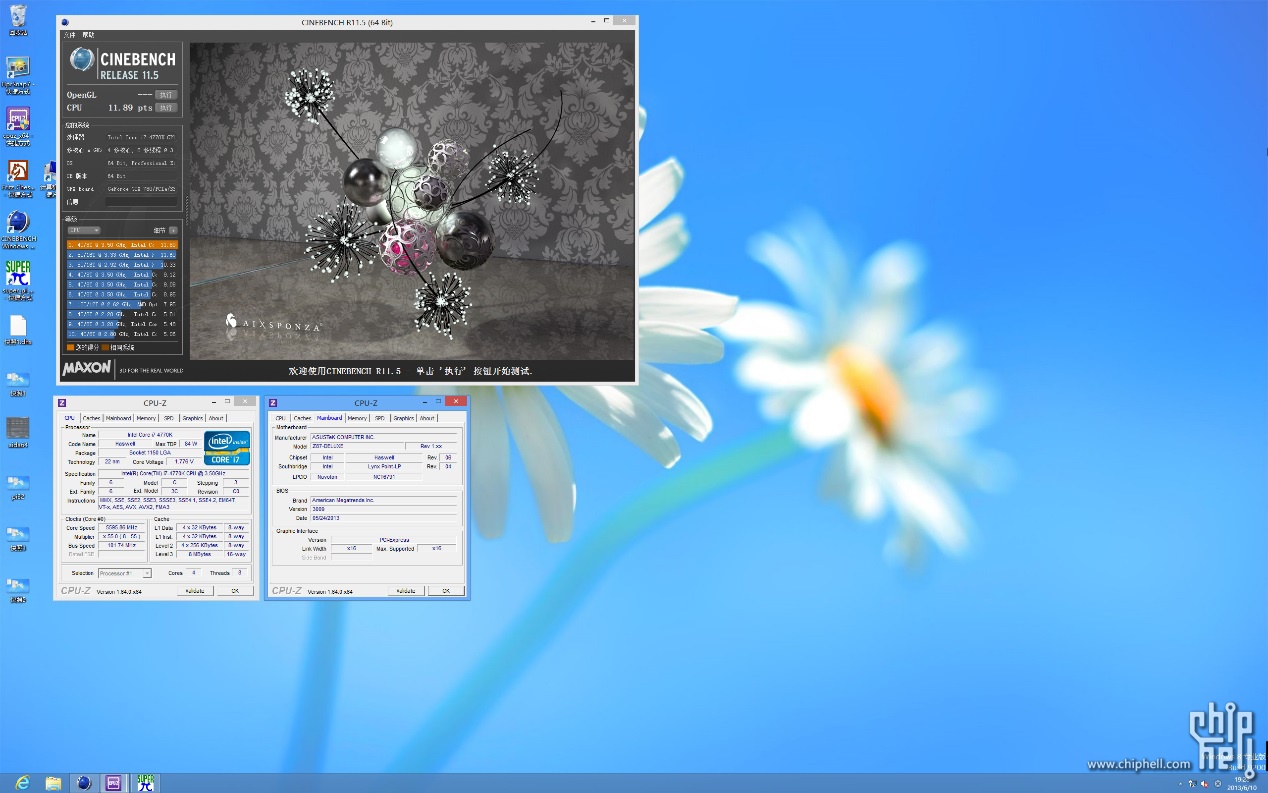1268x793 pixels.
Task: Open the About tab in the CPU-Z processor window
Action: (216, 418)
